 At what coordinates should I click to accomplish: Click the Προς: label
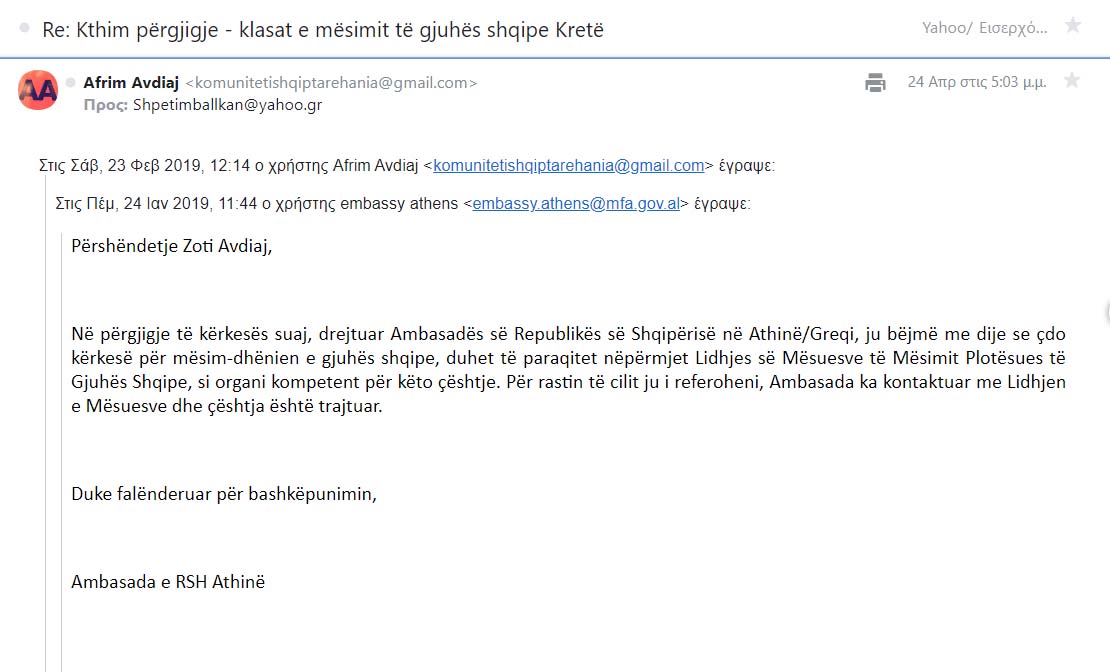[x=105, y=105]
